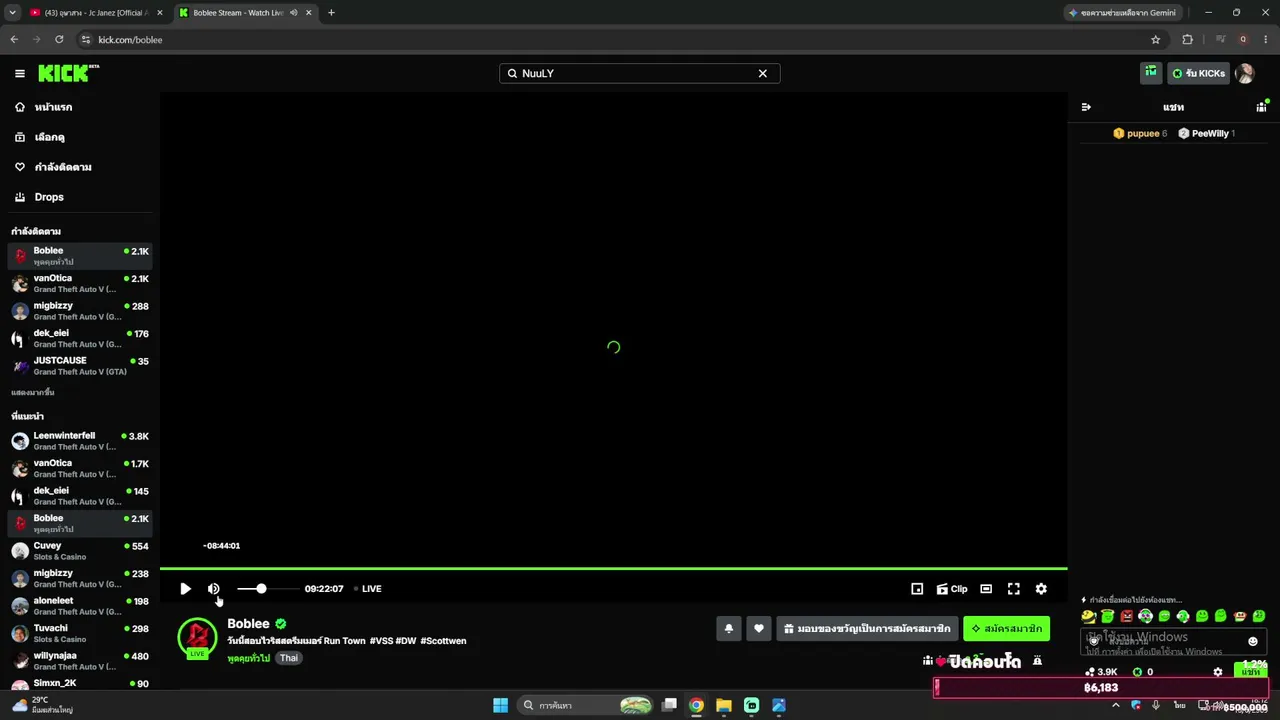Open migbizzy channel with 288 viewers
The width and height of the screenshot is (1280, 720).
[80, 311]
